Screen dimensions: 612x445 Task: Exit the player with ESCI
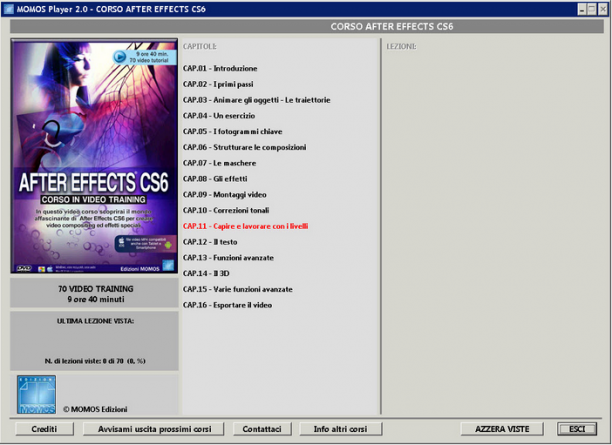(x=577, y=429)
